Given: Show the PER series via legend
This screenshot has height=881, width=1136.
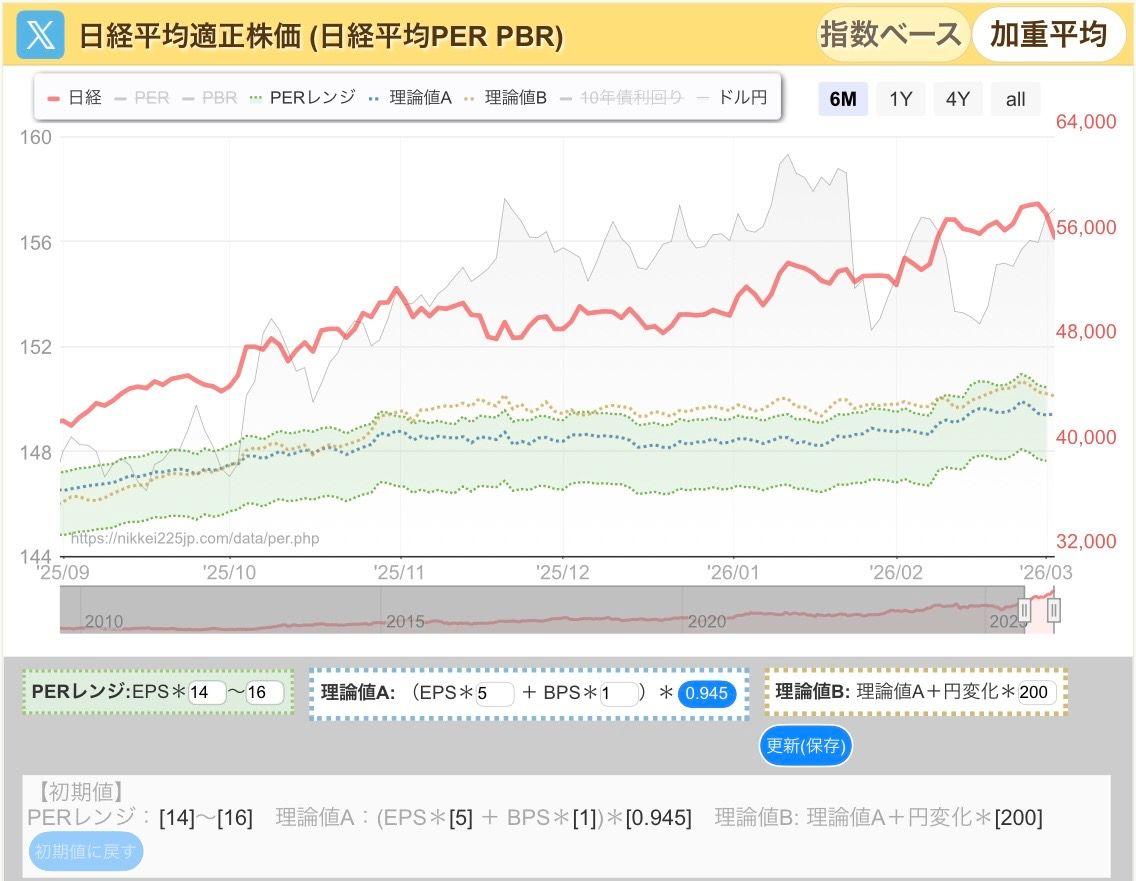Looking at the screenshot, I should 143,98.
